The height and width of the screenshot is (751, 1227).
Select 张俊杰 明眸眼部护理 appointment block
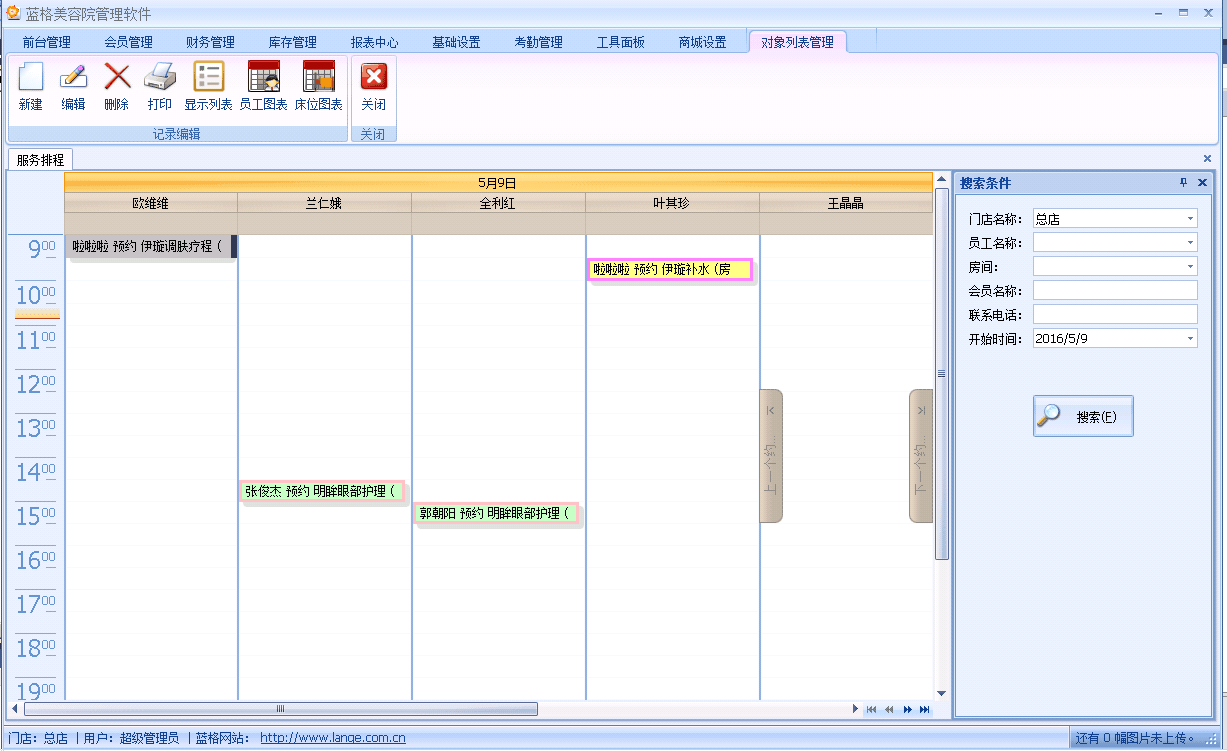(x=322, y=491)
